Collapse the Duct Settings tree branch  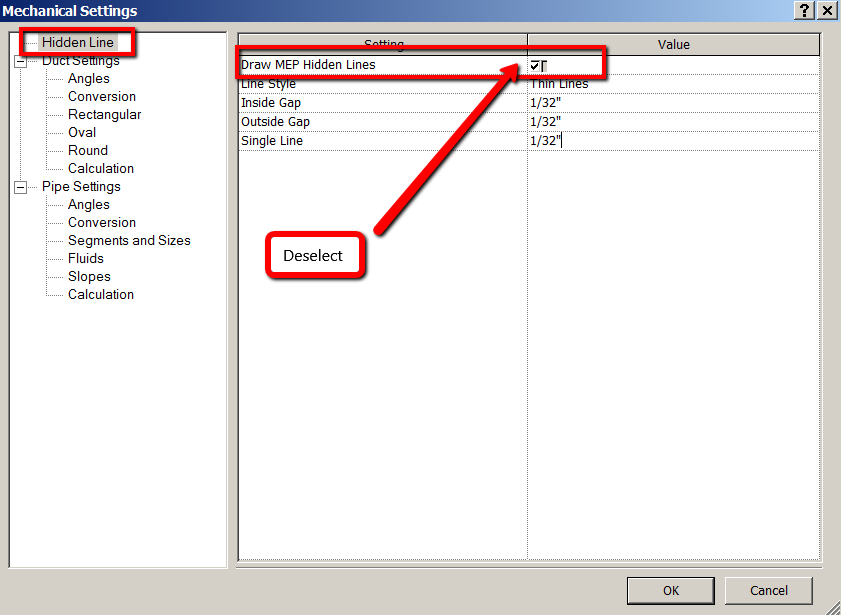(22, 60)
